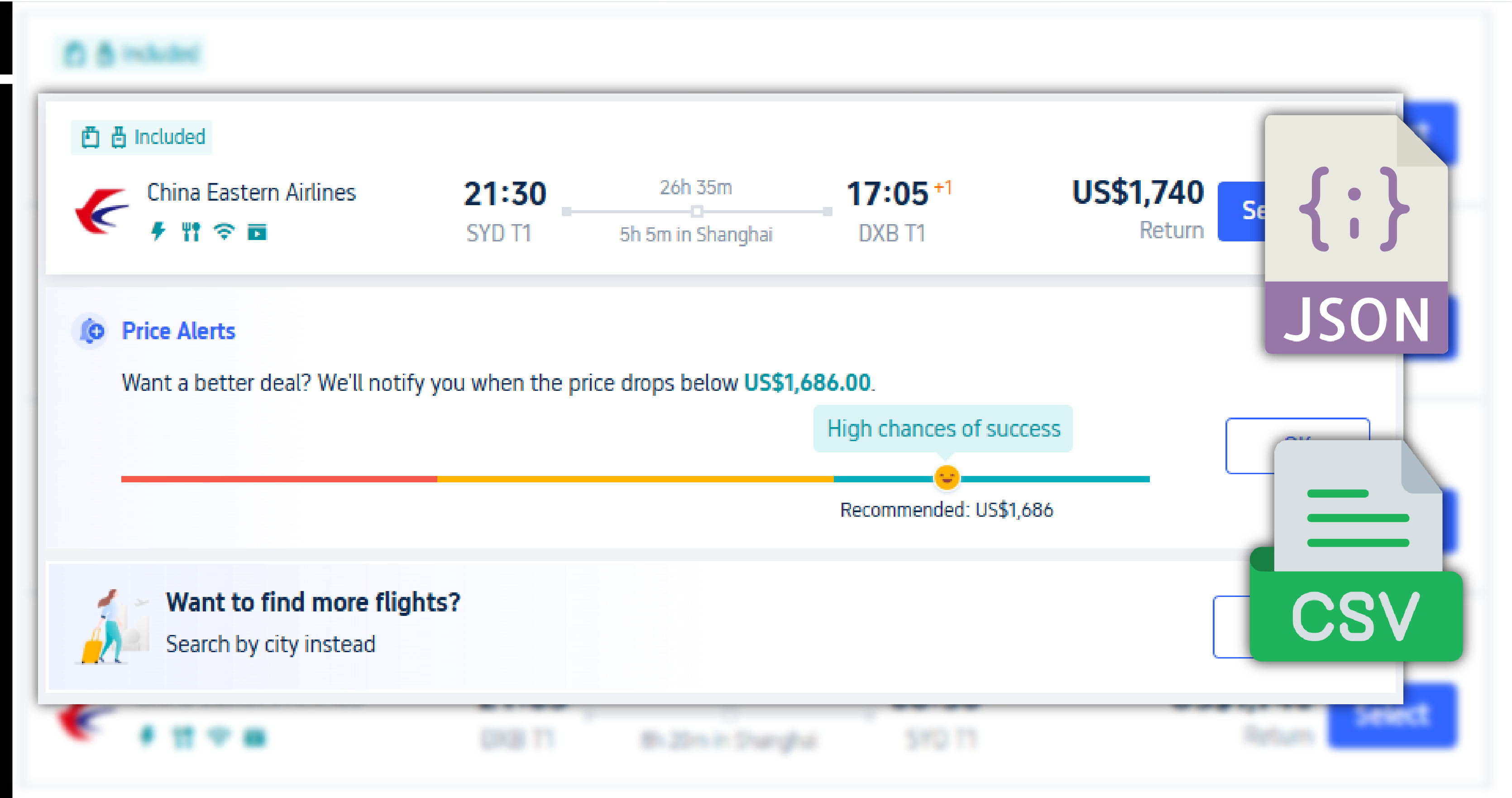Screen dimensions: 1512x798
Task: Click the Price Alerts bell icon
Action: [90, 331]
